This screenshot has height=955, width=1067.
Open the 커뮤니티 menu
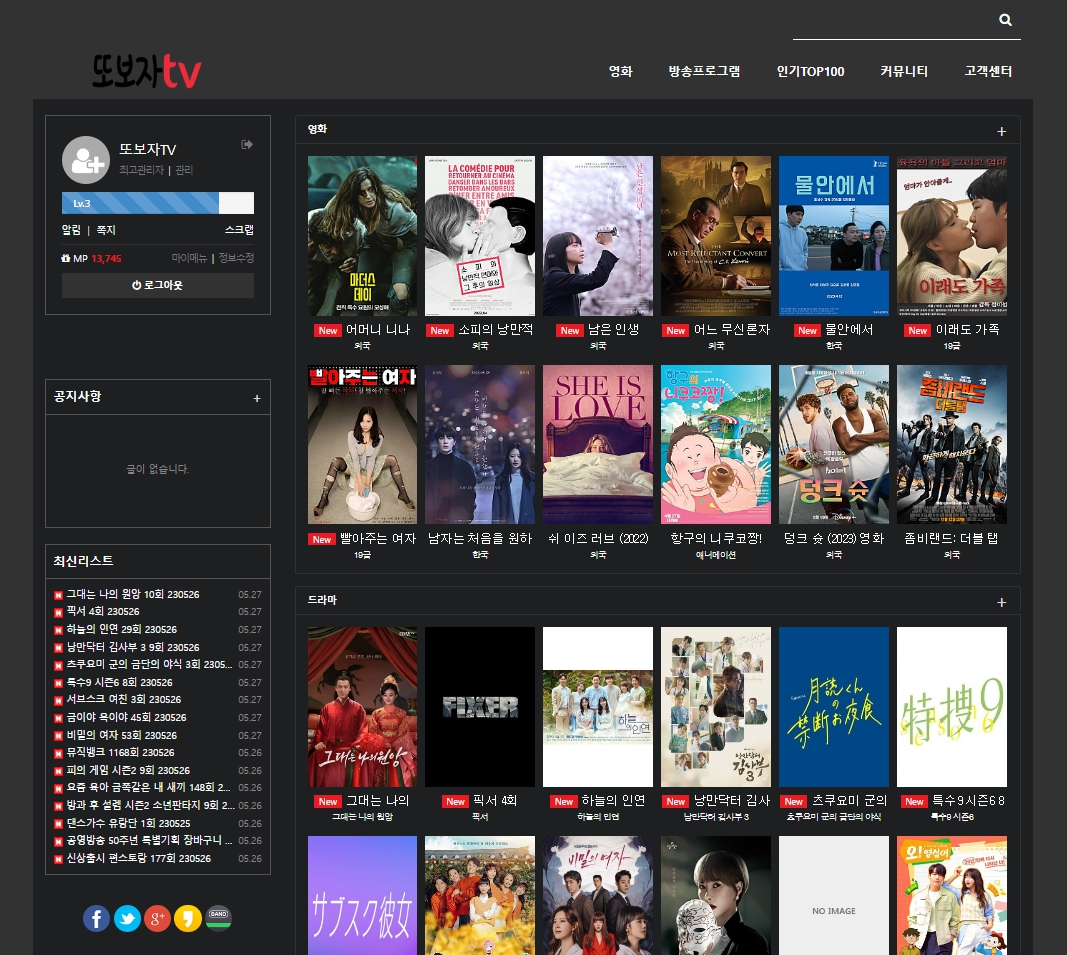(x=904, y=71)
